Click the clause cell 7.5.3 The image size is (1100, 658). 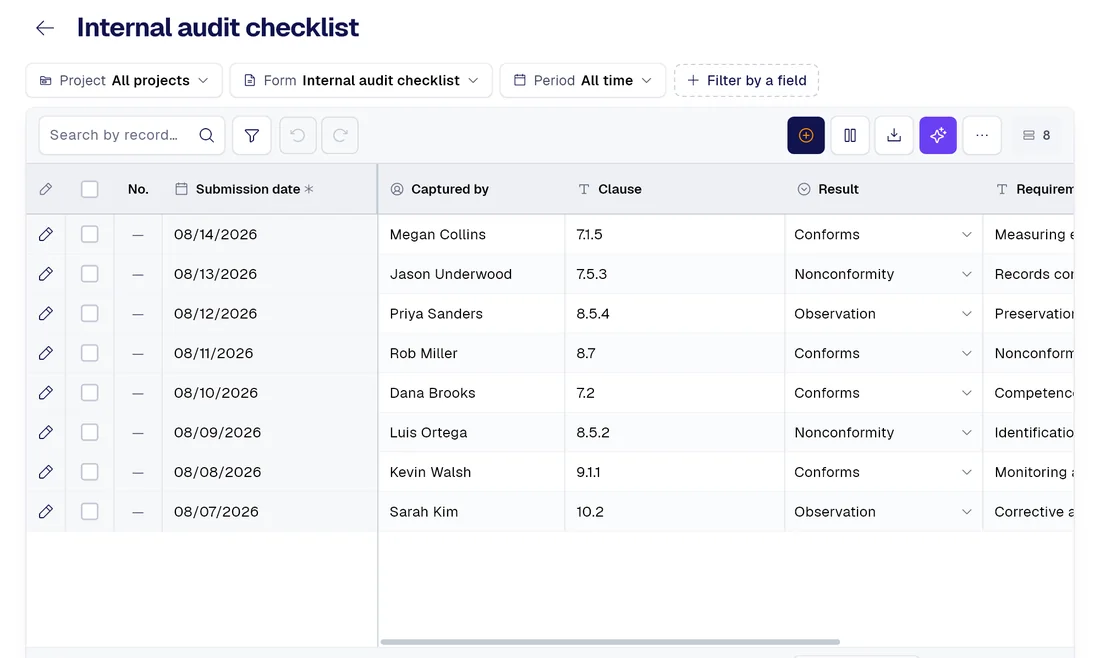(x=675, y=274)
